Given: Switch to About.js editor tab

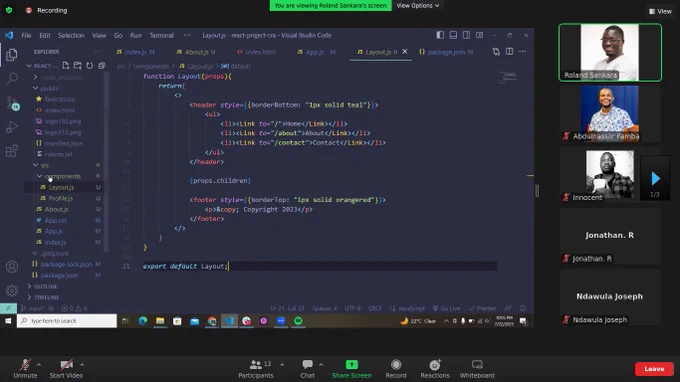Looking at the screenshot, I should point(196,52).
